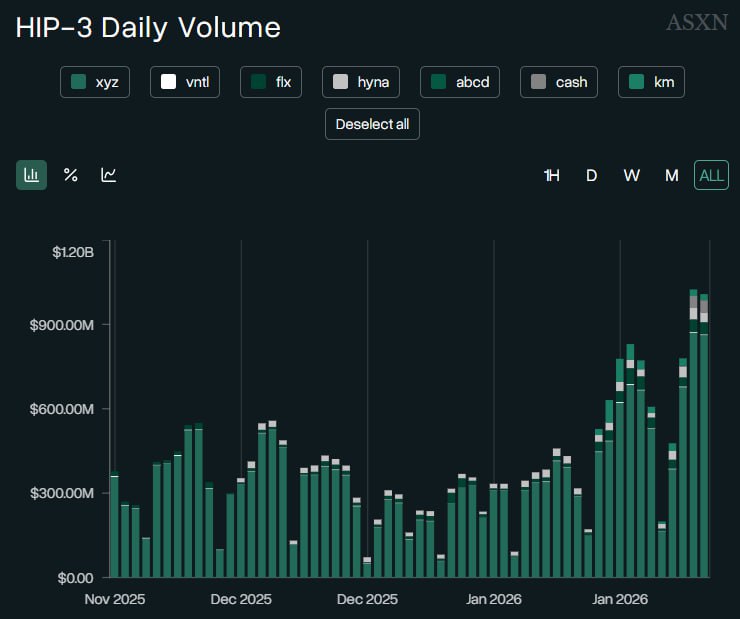
Task: Choose the W weekly timeframe
Action: click(632, 175)
